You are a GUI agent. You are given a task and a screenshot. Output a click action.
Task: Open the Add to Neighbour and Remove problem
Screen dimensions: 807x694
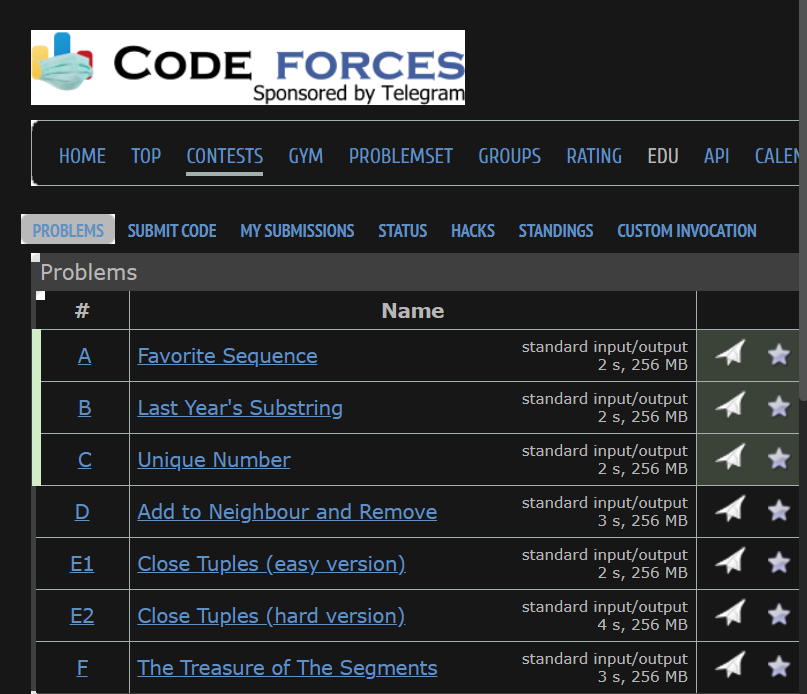pyautogui.click(x=287, y=511)
